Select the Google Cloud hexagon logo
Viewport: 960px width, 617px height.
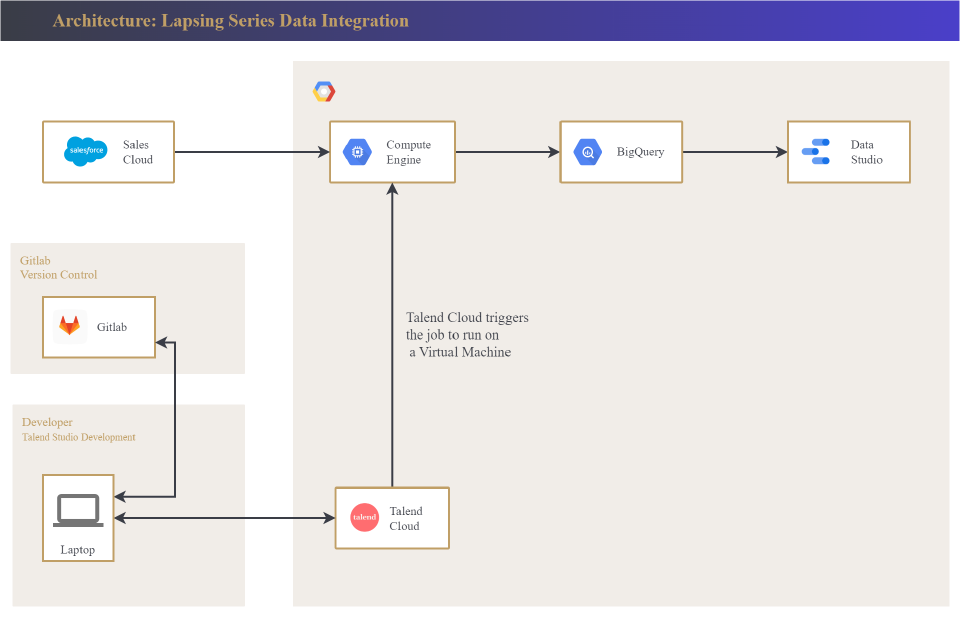[324, 92]
